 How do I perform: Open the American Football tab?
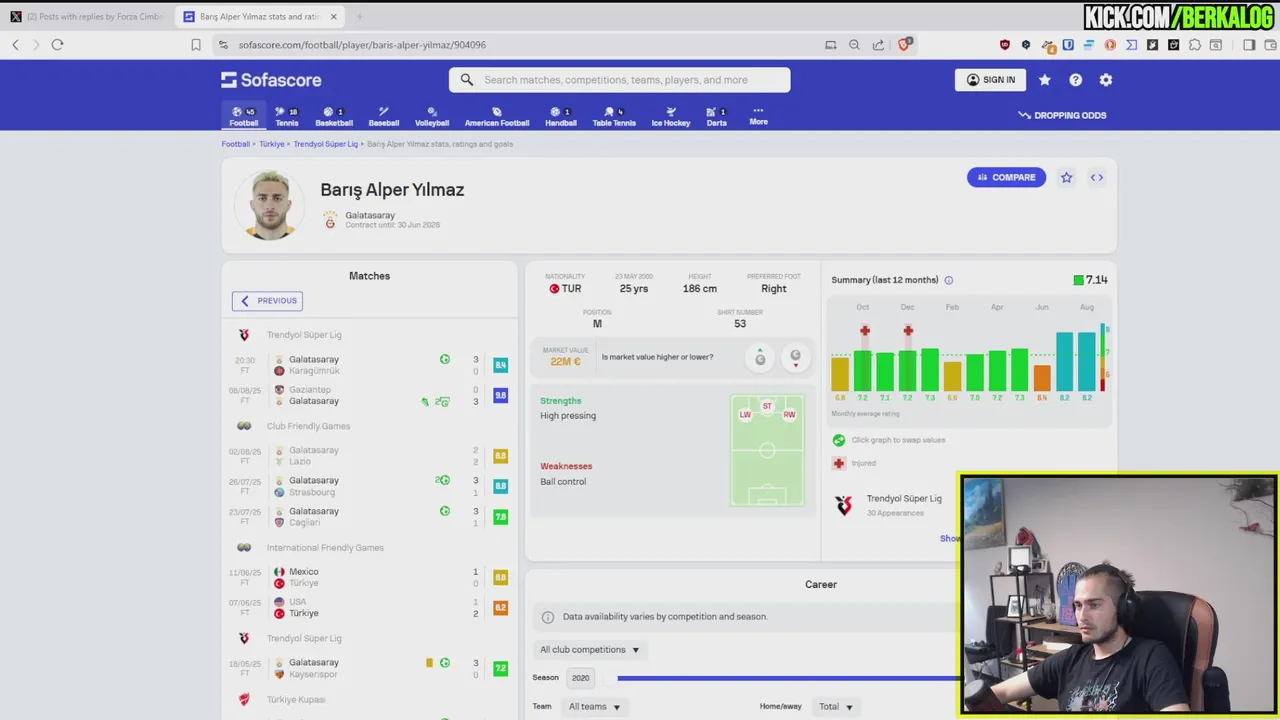pyautogui.click(x=497, y=116)
